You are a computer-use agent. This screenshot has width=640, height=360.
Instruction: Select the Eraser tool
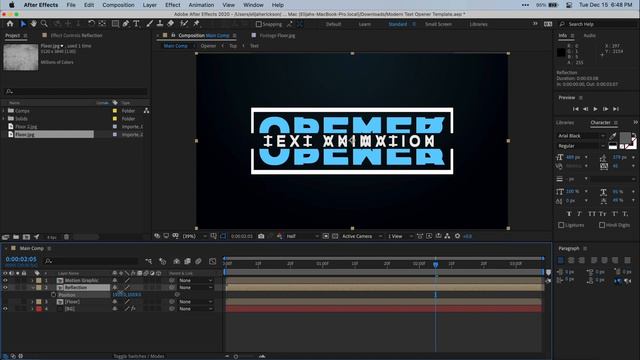tap(171, 24)
